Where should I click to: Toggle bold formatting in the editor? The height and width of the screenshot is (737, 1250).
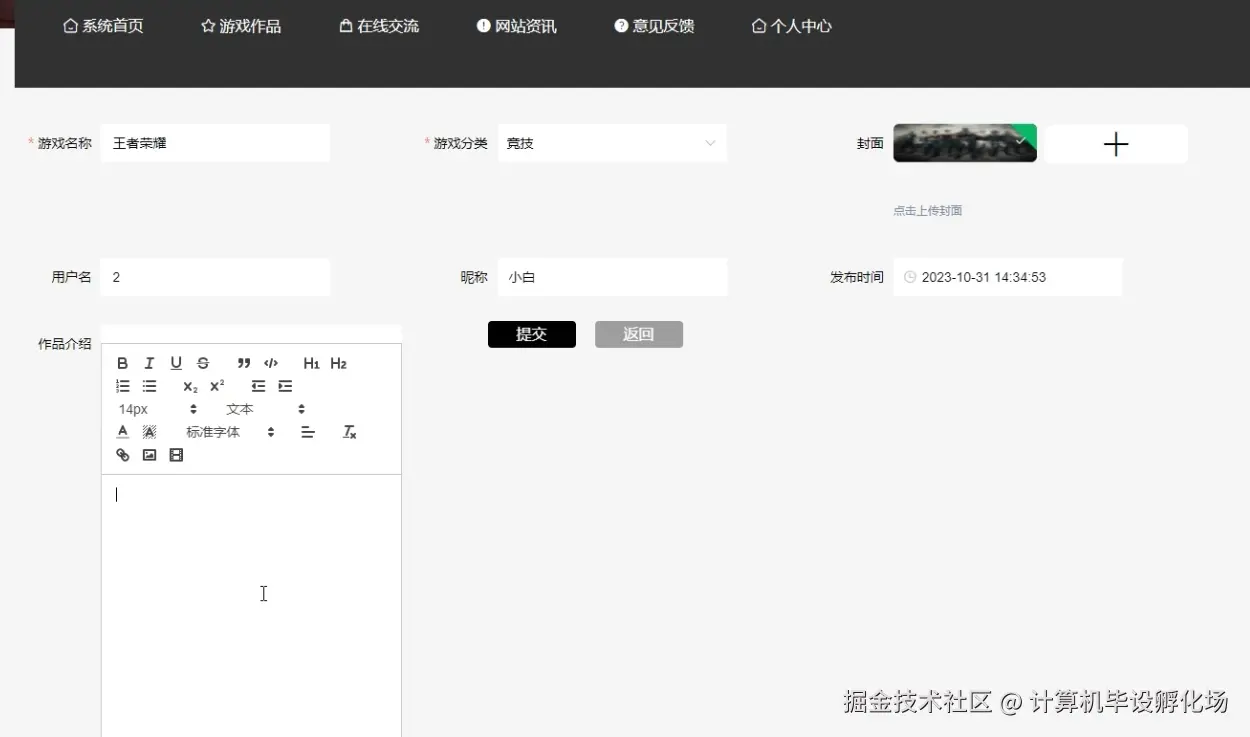(122, 363)
